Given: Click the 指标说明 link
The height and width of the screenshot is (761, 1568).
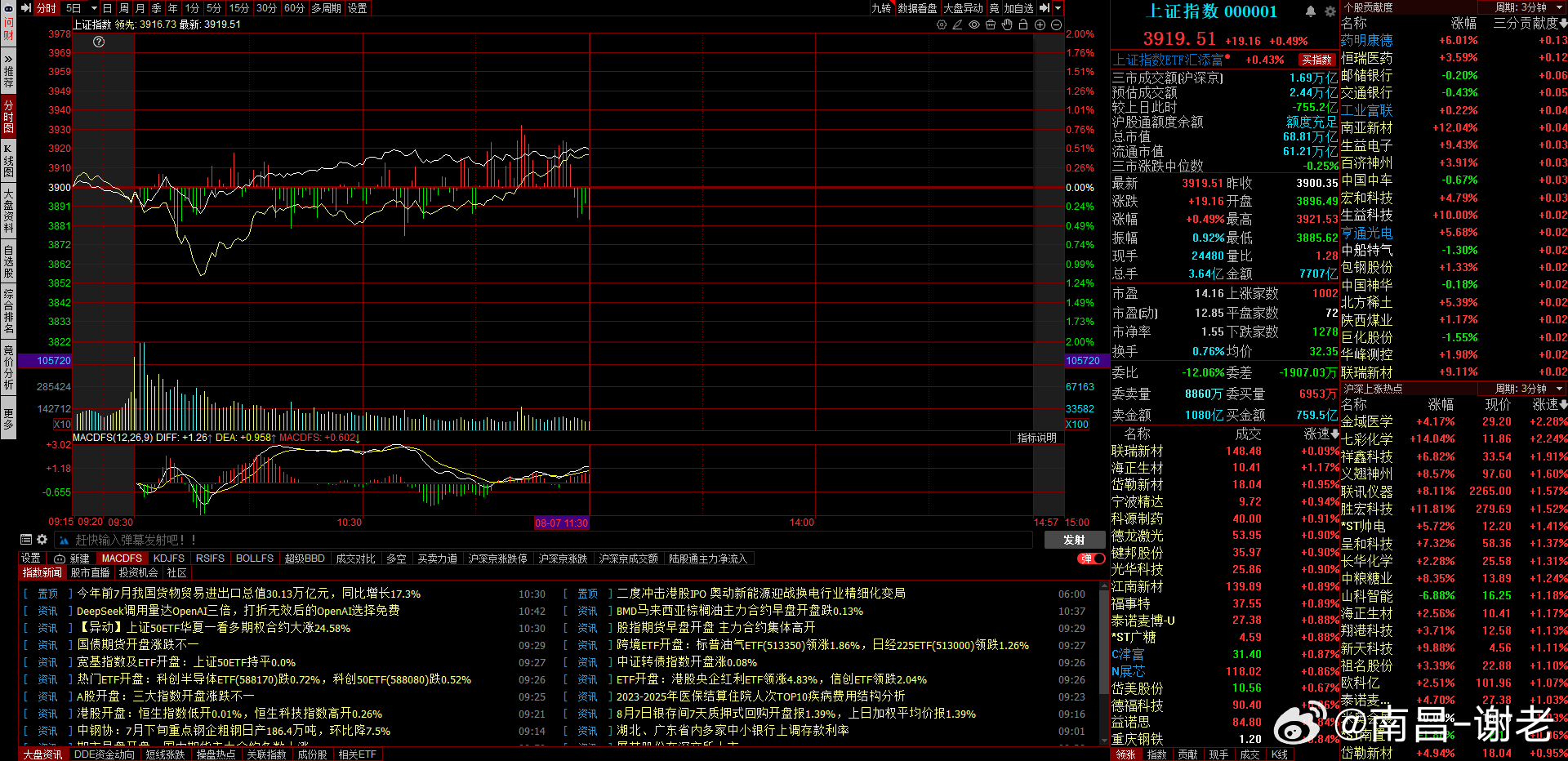Looking at the screenshot, I should [1037, 438].
